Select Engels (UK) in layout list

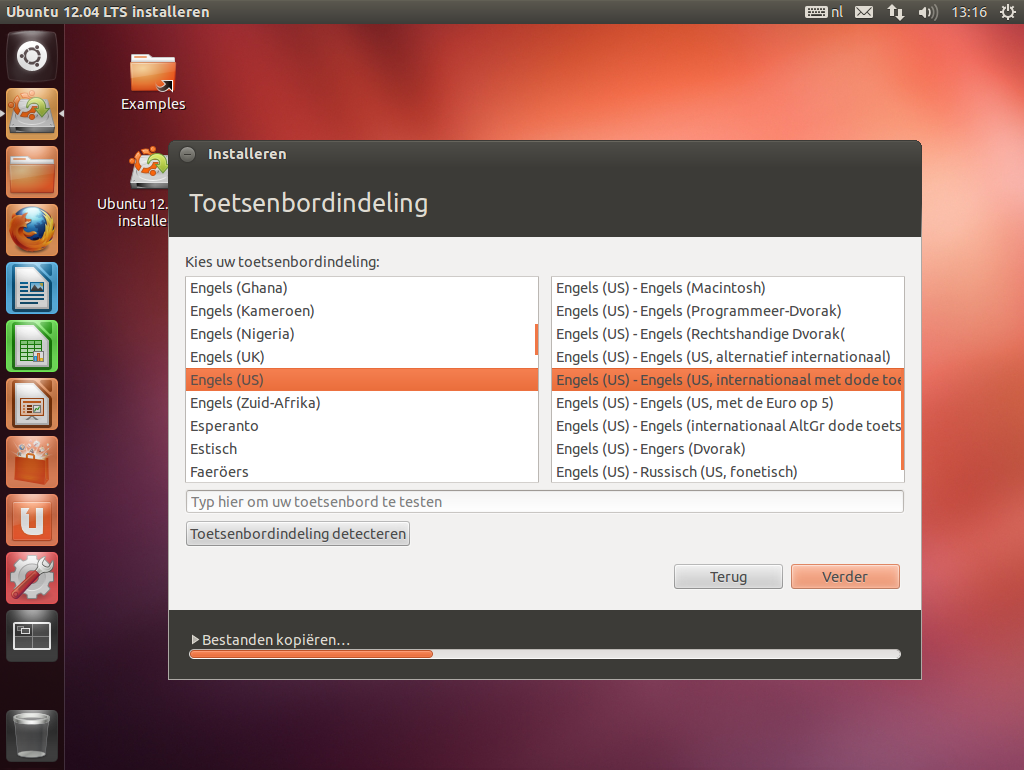(227, 357)
